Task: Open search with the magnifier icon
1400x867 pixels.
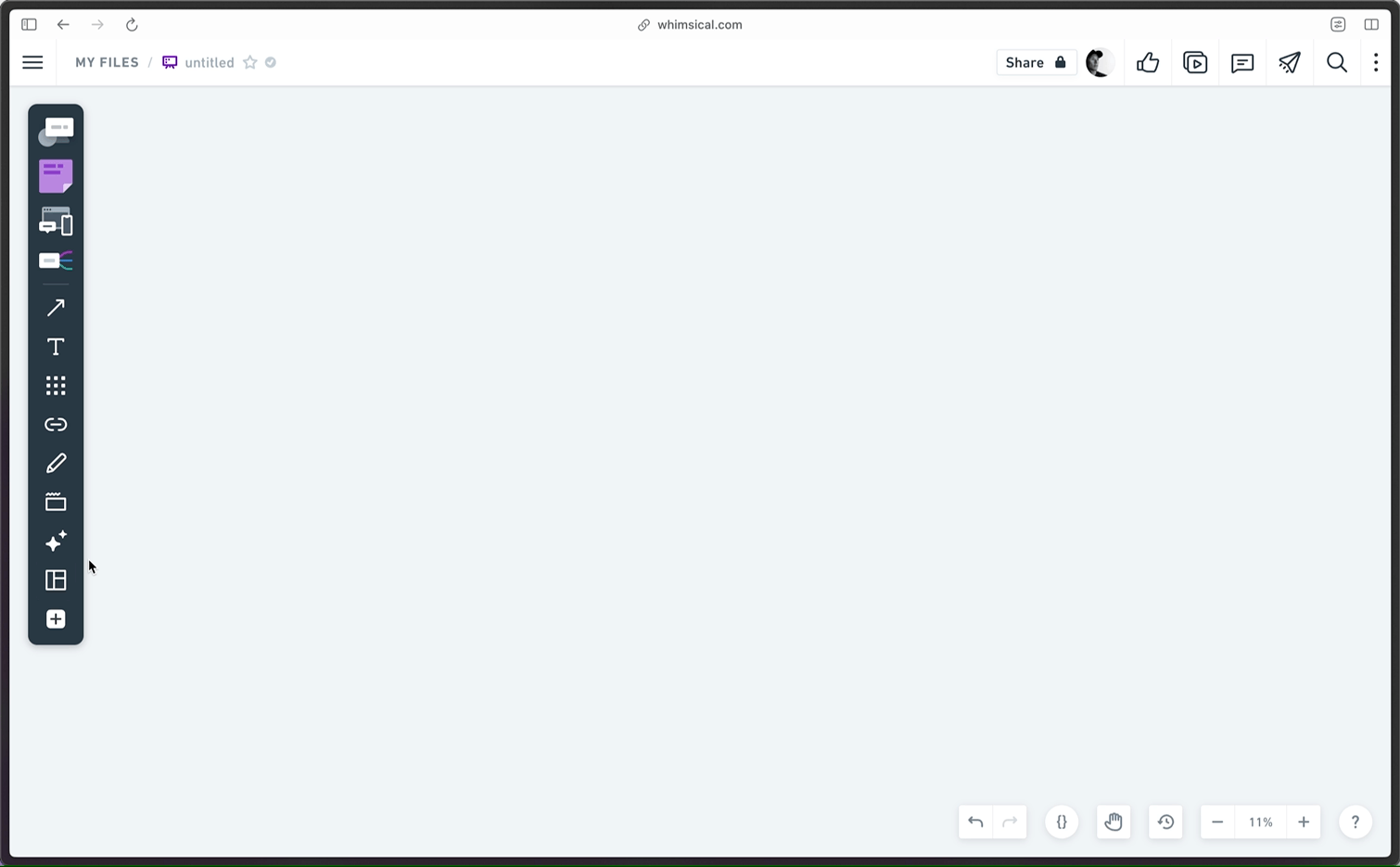Action: (1337, 62)
